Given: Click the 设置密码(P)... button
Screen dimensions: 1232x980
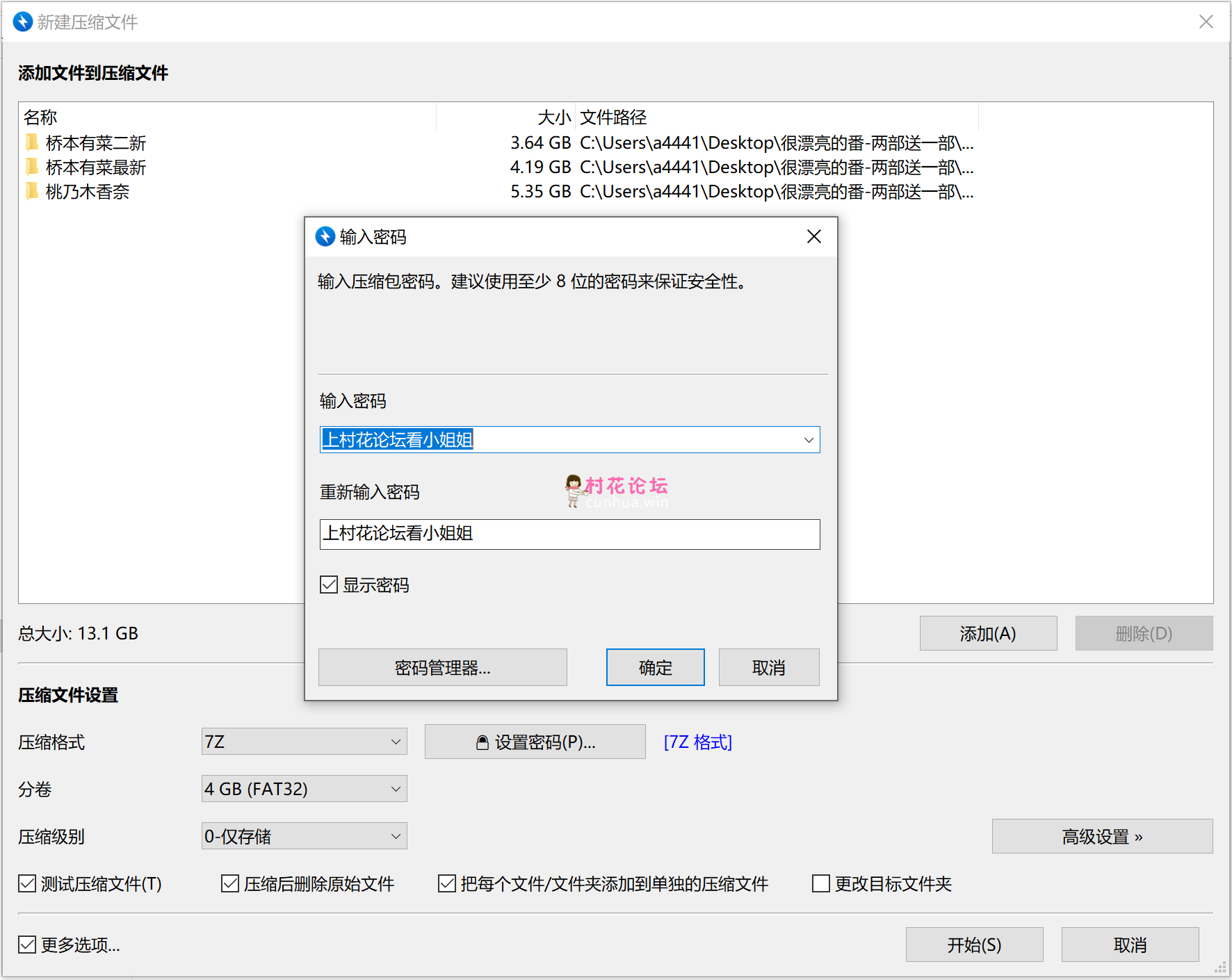Looking at the screenshot, I should pyautogui.click(x=535, y=742).
